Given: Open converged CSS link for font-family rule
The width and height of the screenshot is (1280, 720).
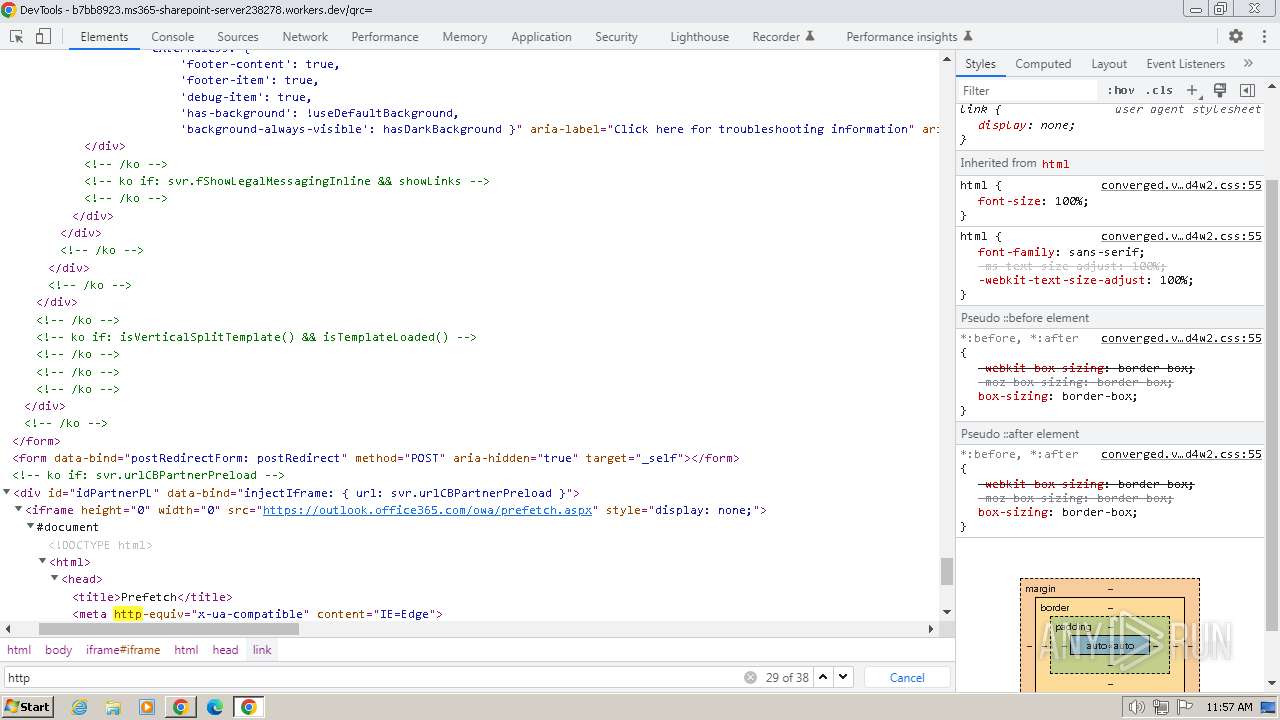Looking at the screenshot, I should click(1181, 237).
